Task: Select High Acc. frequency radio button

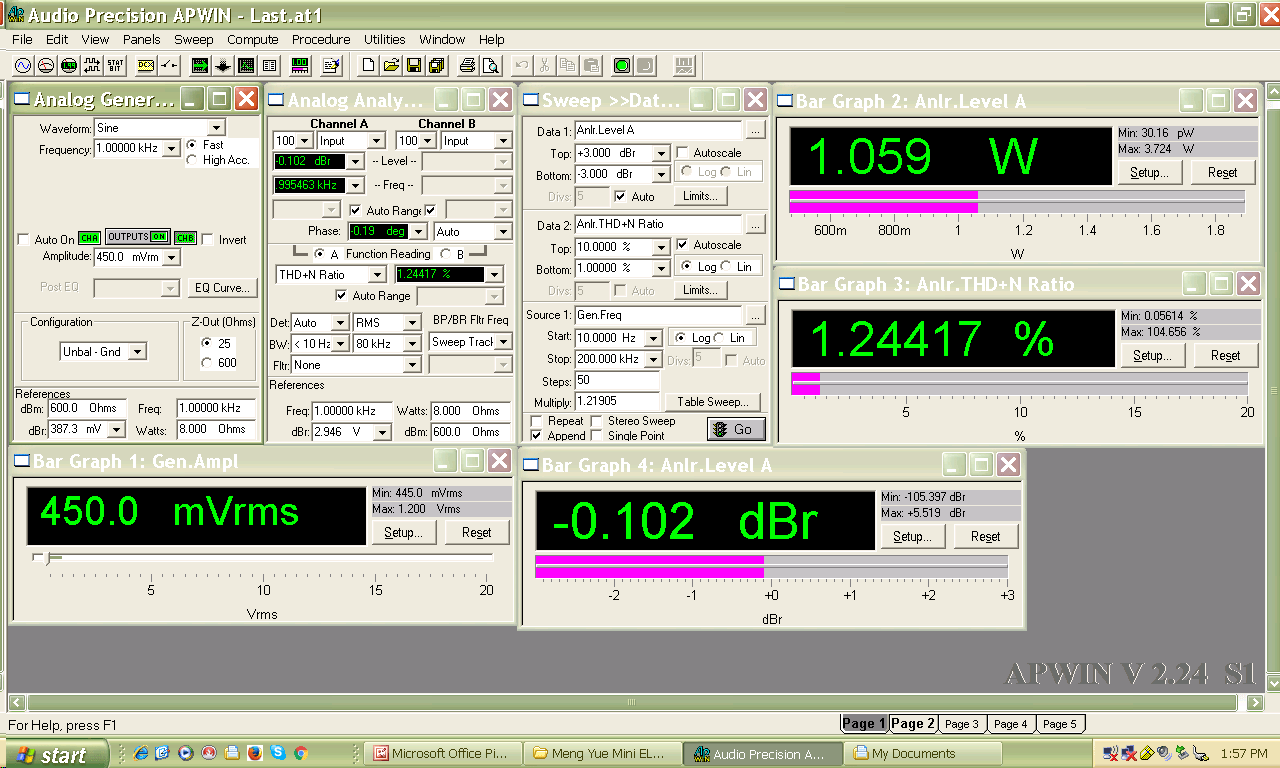Action: coord(192,160)
